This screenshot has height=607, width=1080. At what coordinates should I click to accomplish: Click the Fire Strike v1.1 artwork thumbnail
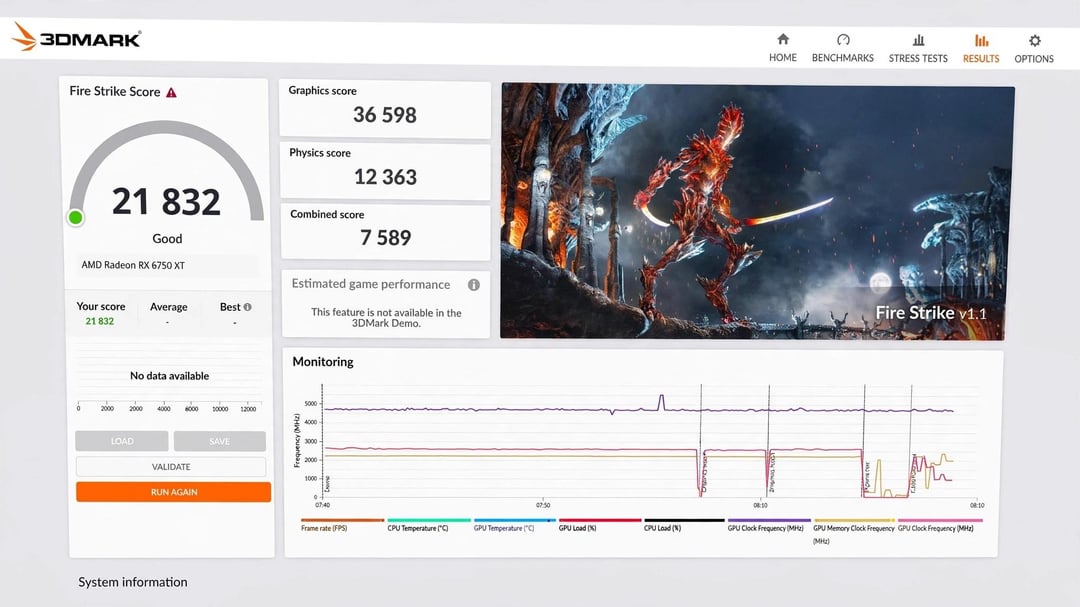click(757, 212)
